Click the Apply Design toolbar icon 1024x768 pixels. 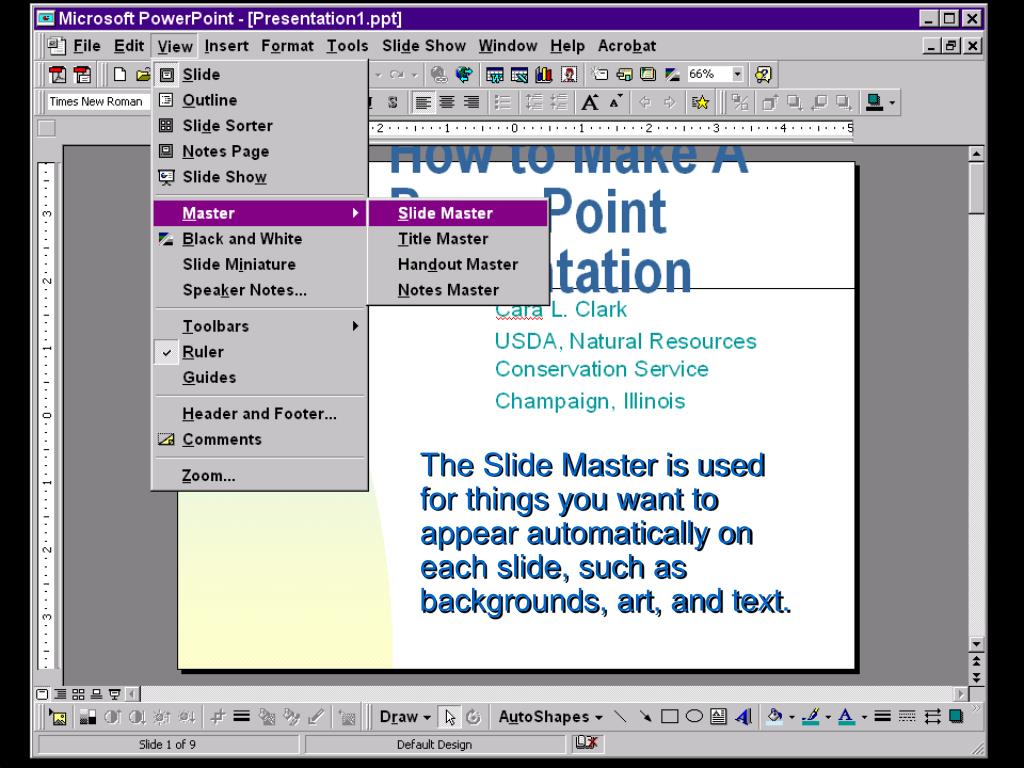click(x=648, y=74)
